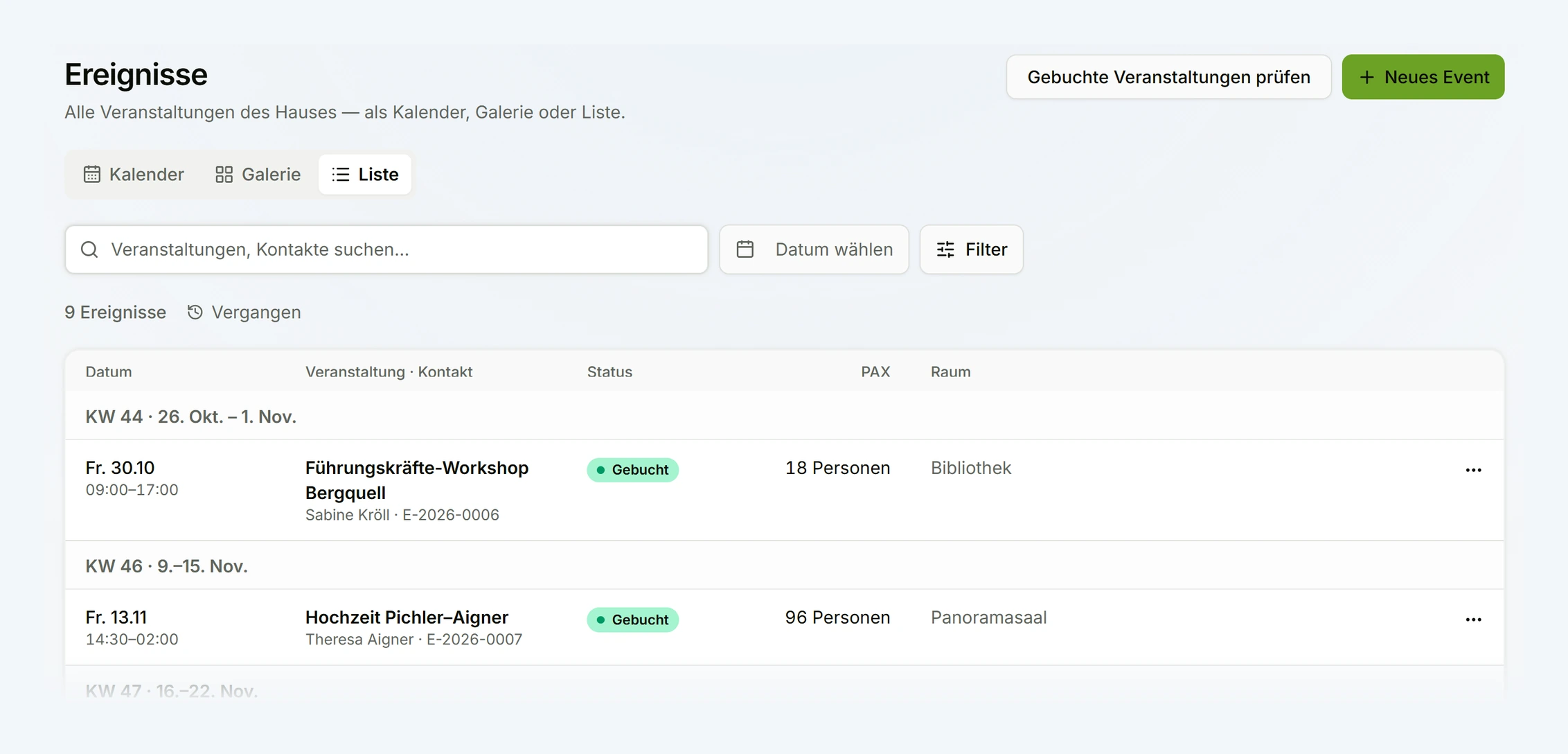
Task: Click the 18 Personen cell
Action: point(837,468)
